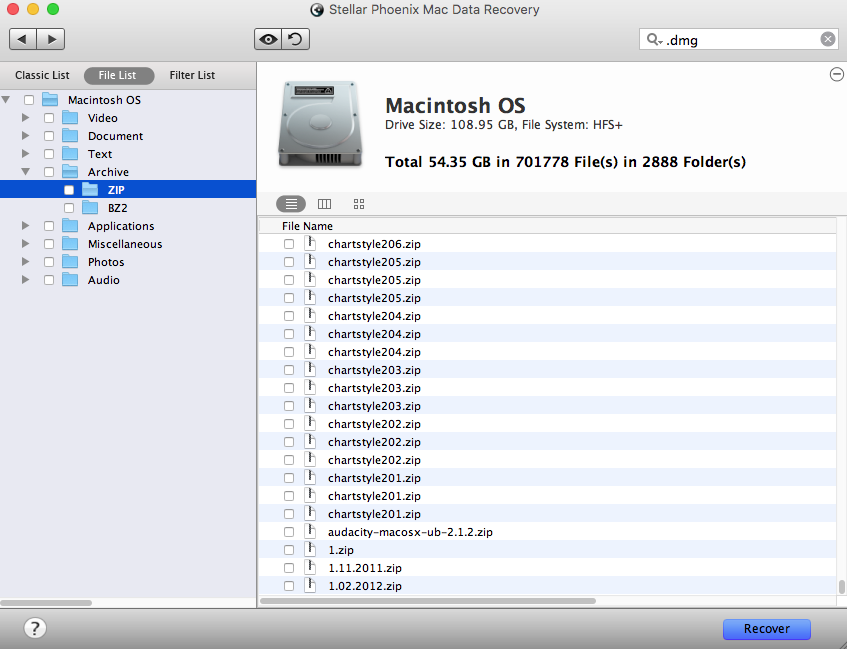Select the Audio tree item label
This screenshot has height=649, width=847.
pos(104,280)
